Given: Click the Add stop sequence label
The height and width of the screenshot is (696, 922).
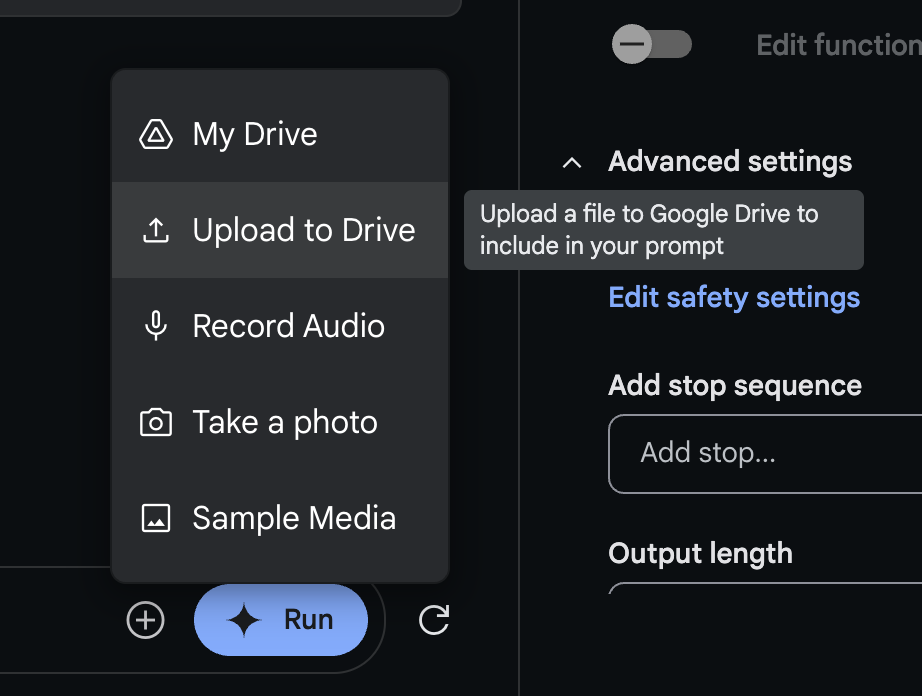Looking at the screenshot, I should click(x=735, y=386).
